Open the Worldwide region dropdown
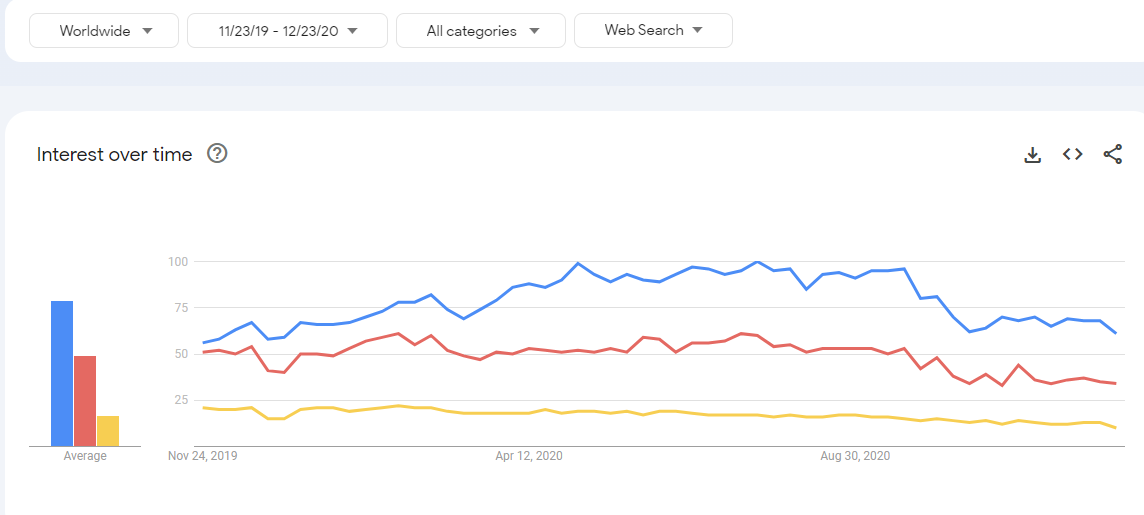Viewport: 1144px width, 515px height. tap(104, 31)
